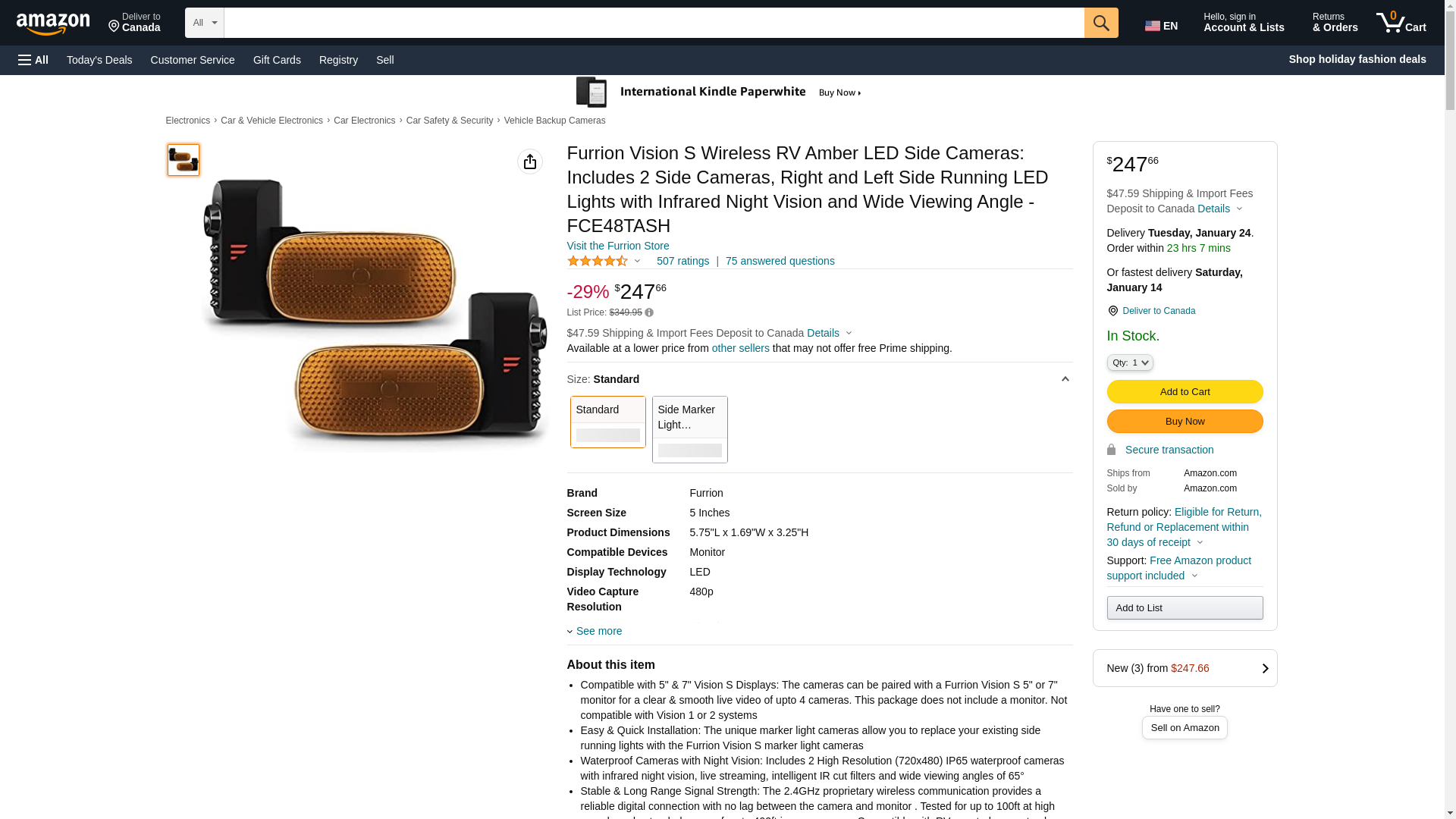Open the Qty quantity dropdown
This screenshot has width=1456, height=819.
tap(1129, 362)
